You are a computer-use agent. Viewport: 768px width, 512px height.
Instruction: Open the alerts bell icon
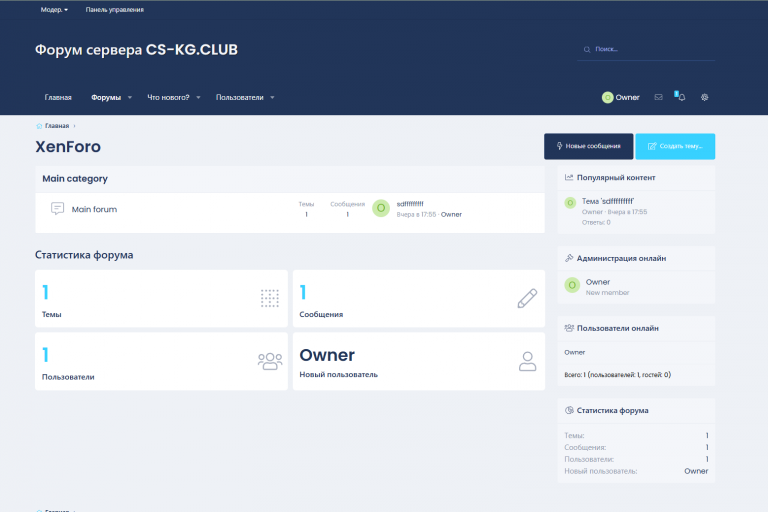coord(681,97)
